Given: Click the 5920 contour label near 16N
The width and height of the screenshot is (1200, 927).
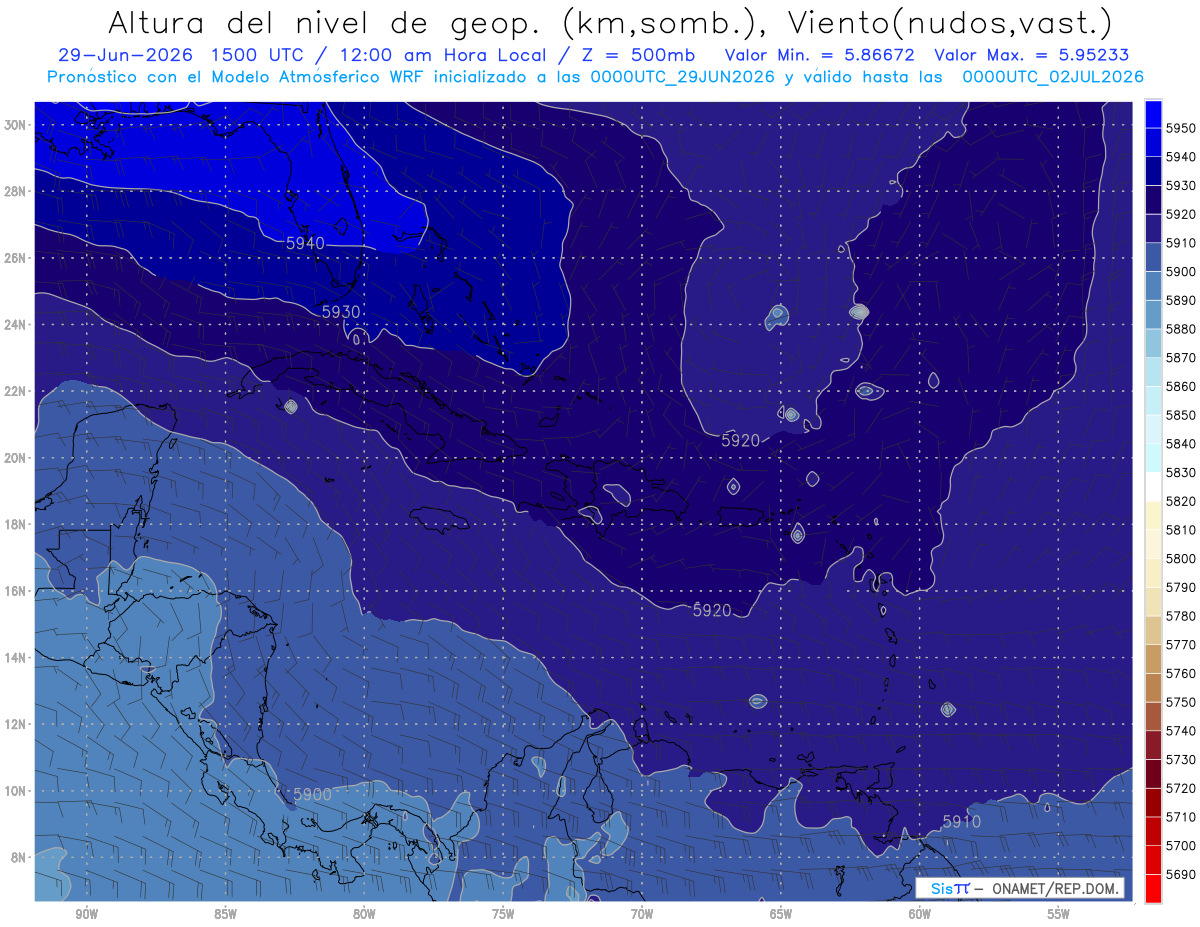Looking at the screenshot, I should (712, 610).
